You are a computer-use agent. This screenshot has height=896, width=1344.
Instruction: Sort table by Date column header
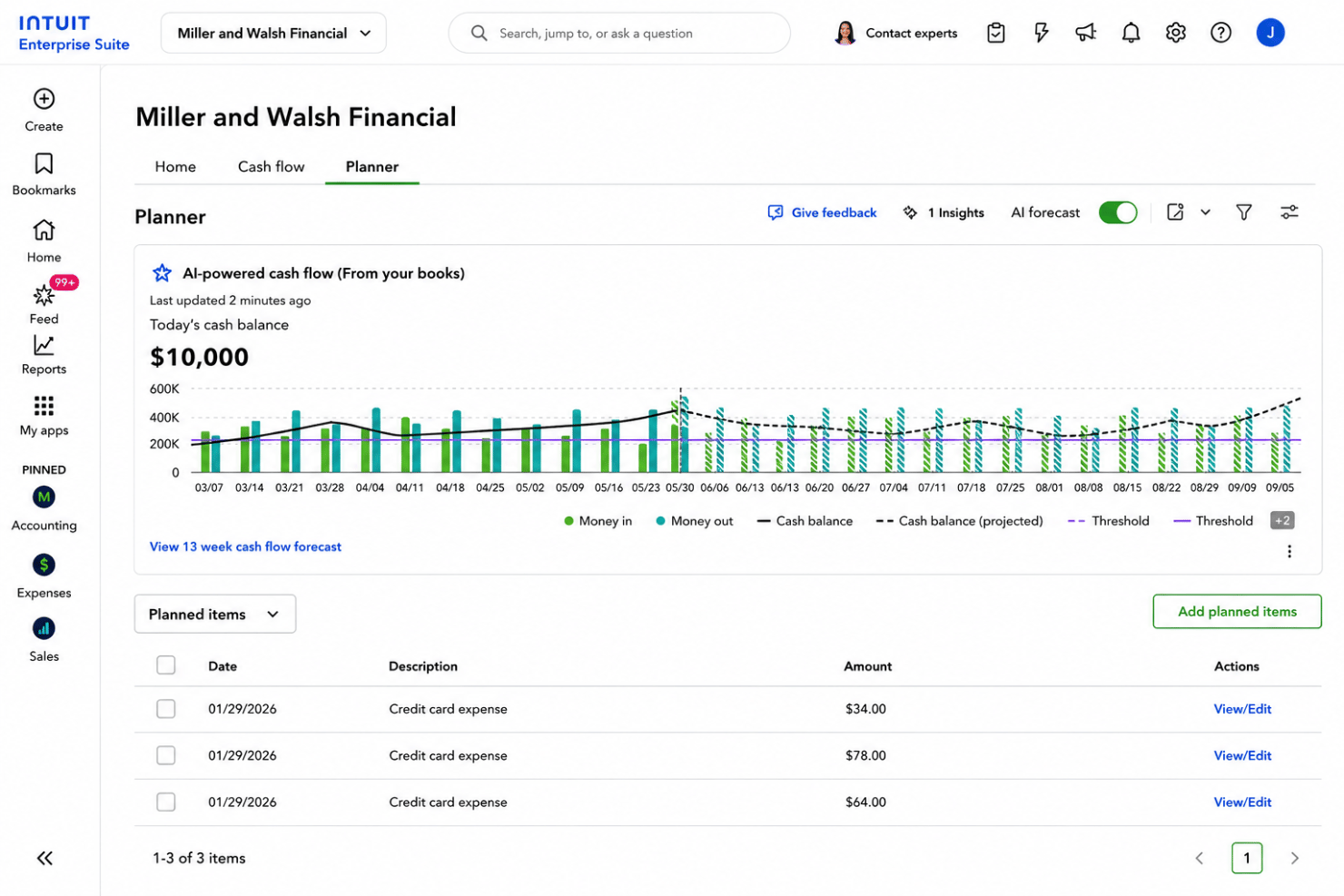point(222,665)
